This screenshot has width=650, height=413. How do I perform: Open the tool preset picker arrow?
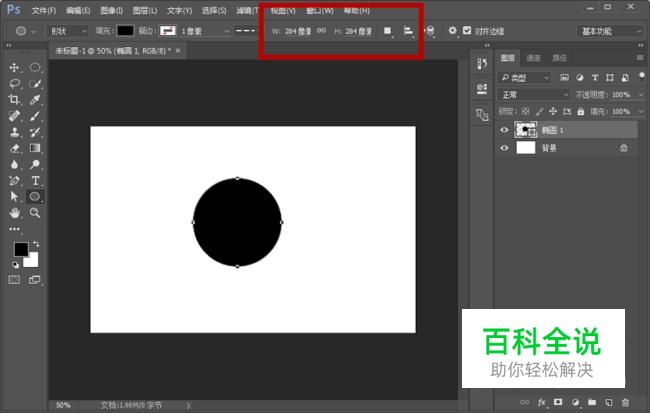[34, 32]
